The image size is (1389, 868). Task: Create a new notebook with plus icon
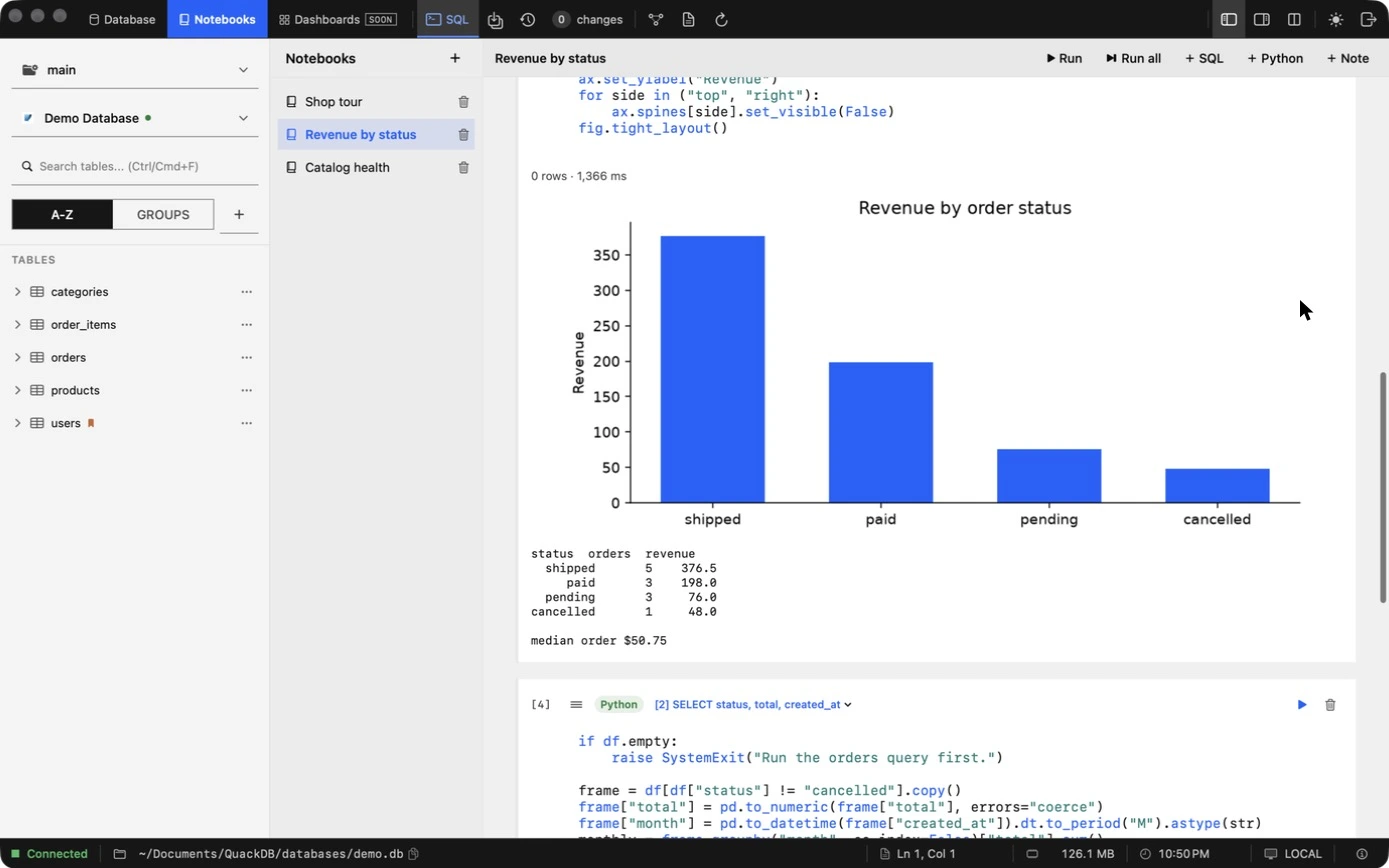pos(455,58)
